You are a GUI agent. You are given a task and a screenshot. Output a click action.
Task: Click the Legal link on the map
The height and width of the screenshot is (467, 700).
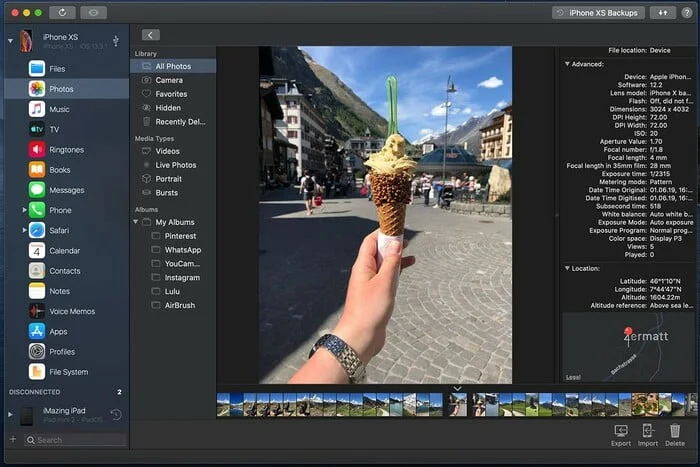pyautogui.click(x=573, y=377)
